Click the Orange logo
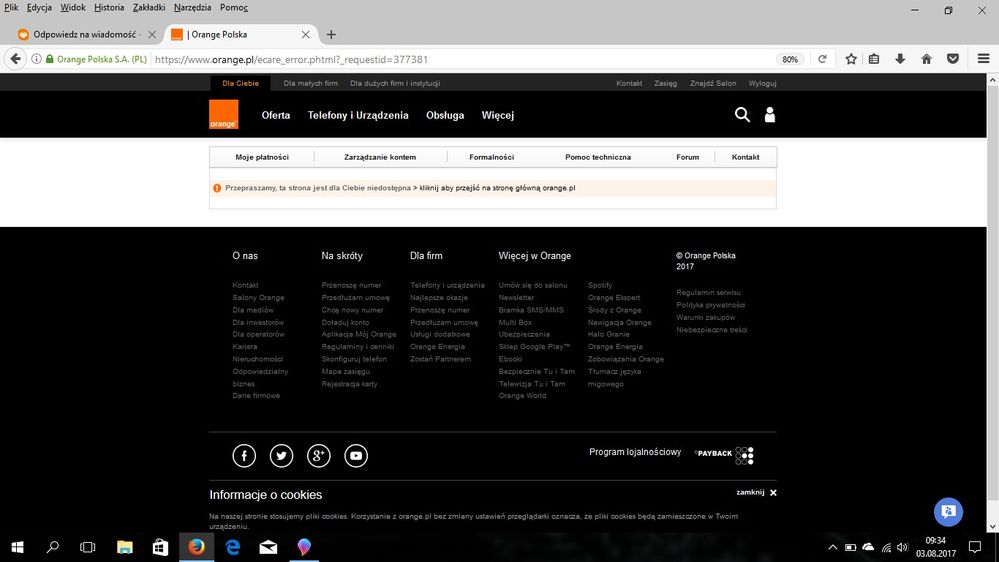 pos(223,115)
